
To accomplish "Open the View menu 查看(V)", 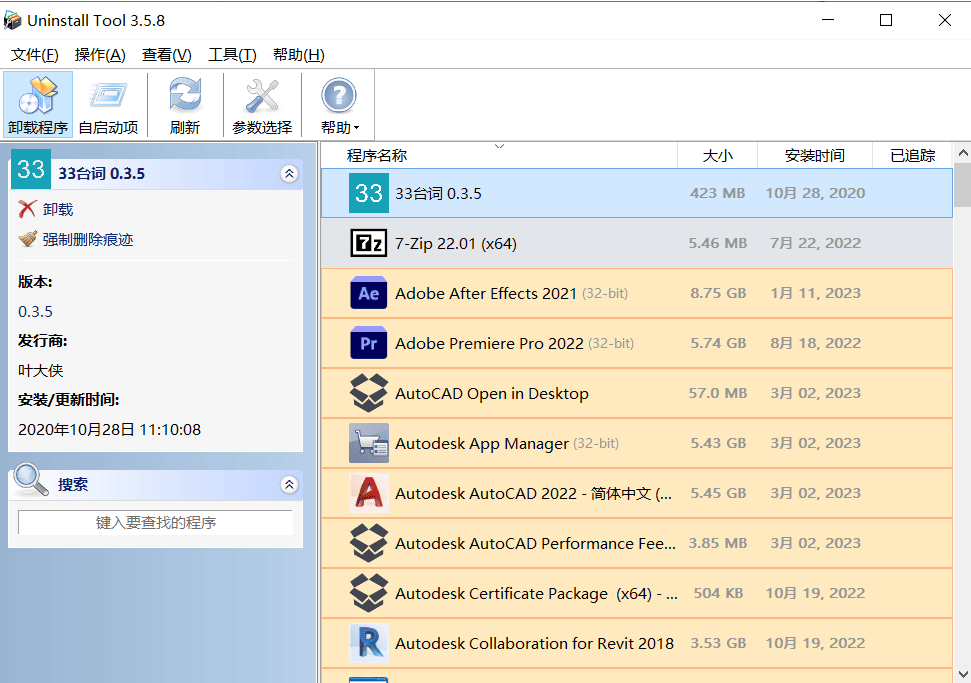I will click(x=167, y=55).
